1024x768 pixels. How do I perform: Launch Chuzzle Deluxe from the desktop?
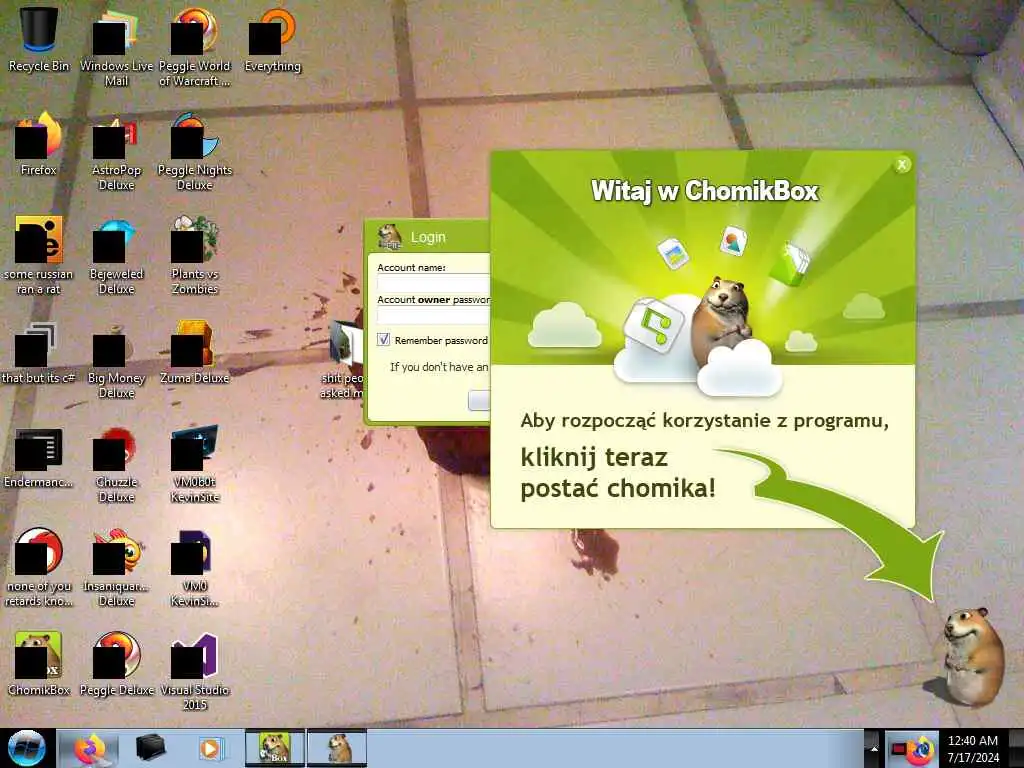116,464
